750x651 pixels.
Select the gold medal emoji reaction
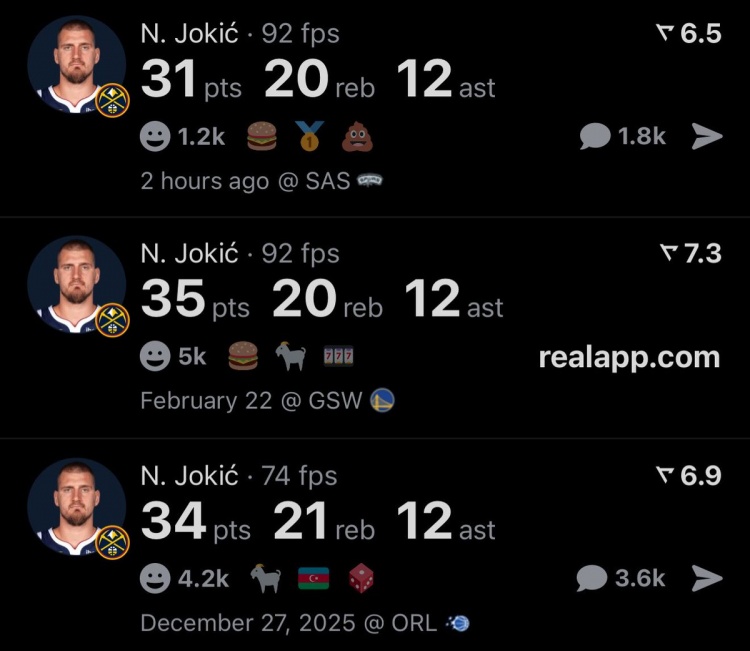pyautogui.click(x=310, y=137)
